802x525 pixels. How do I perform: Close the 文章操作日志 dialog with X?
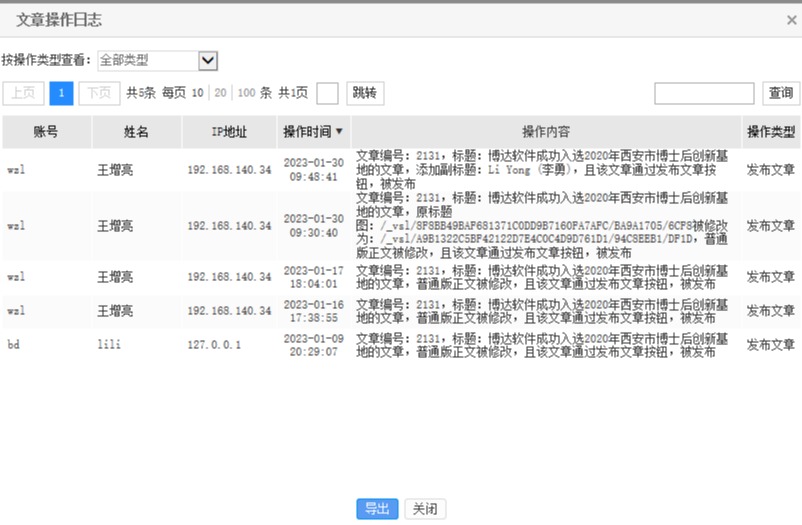791,20
